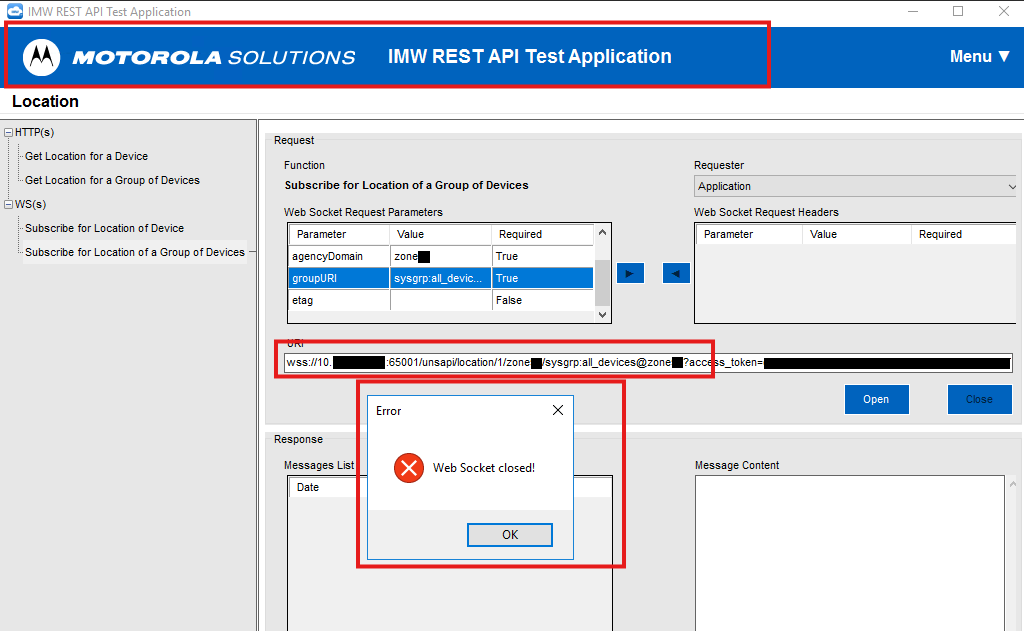This screenshot has height=631, width=1024.
Task: Click the scroll-up arrow on the parameters table
Action: (604, 233)
